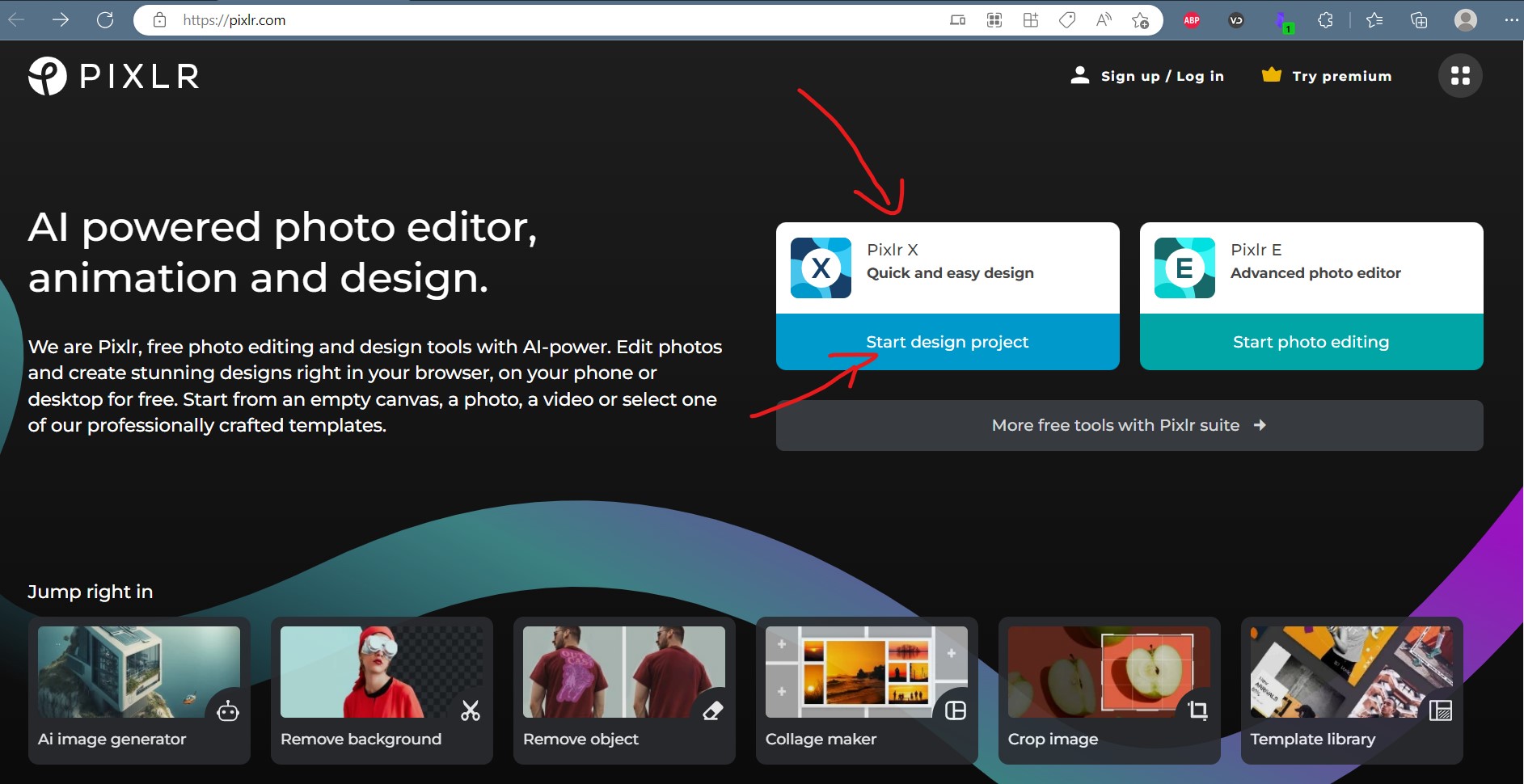This screenshot has width=1524, height=784.
Task: Click the robot icon on Ai image generator
Action: point(228,711)
